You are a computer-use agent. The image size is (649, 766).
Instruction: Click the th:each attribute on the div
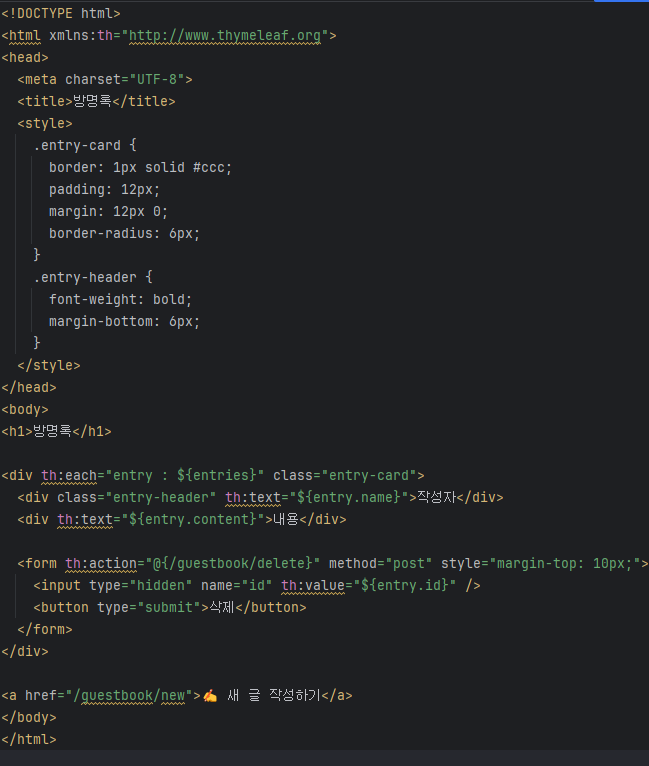click(x=69, y=475)
